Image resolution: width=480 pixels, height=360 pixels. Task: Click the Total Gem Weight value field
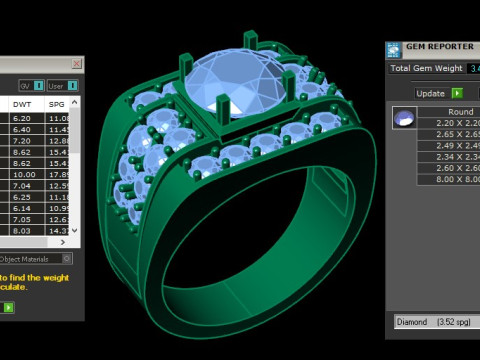[x=473, y=68]
